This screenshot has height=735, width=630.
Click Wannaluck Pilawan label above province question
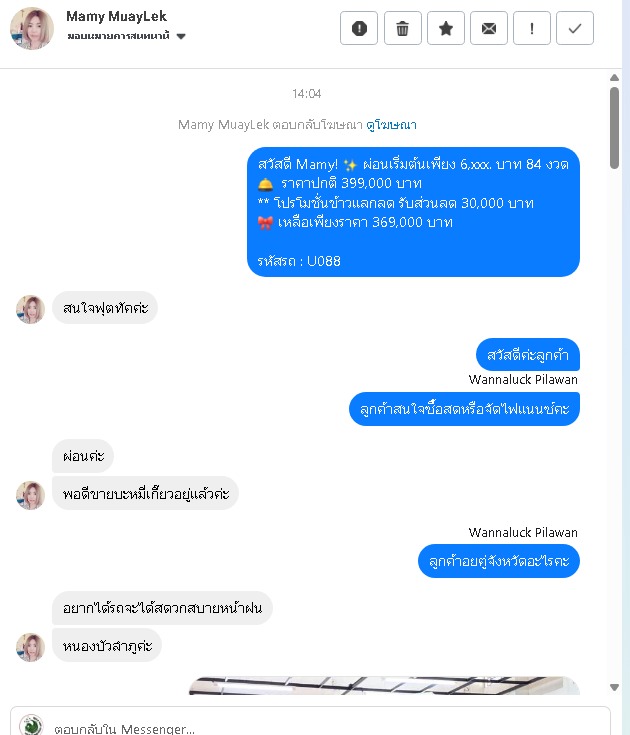pos(523,532)
